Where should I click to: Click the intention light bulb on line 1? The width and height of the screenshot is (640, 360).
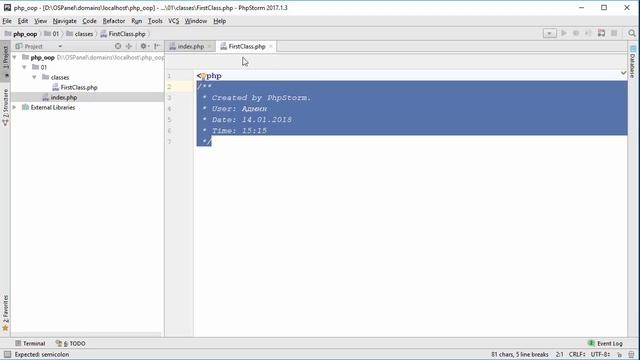[203, 76]
